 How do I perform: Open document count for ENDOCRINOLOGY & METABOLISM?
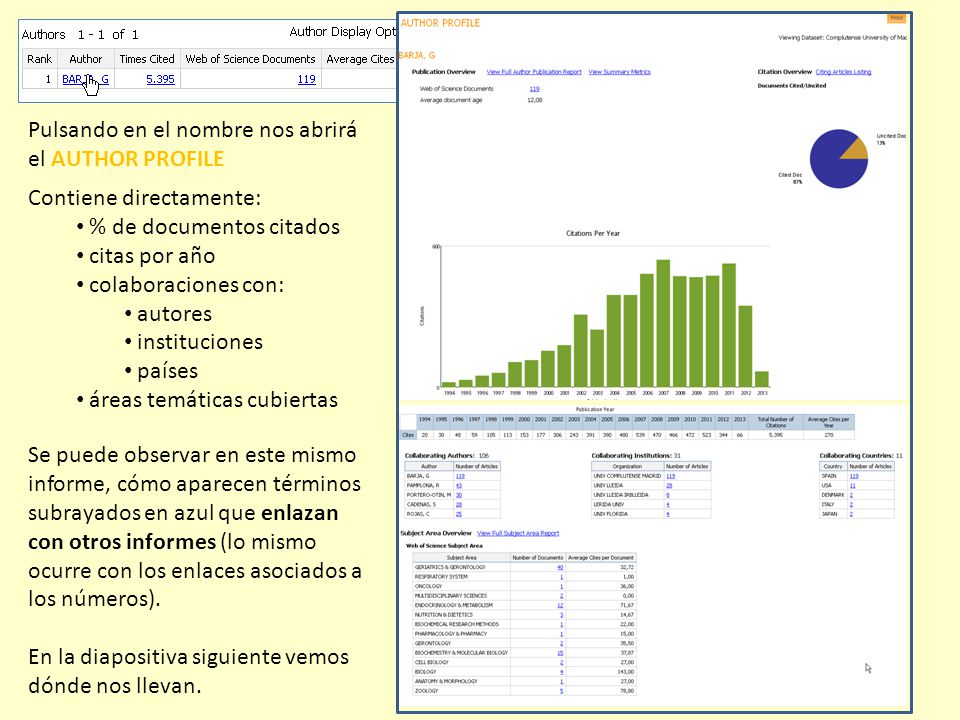click(x=560, y=606)
